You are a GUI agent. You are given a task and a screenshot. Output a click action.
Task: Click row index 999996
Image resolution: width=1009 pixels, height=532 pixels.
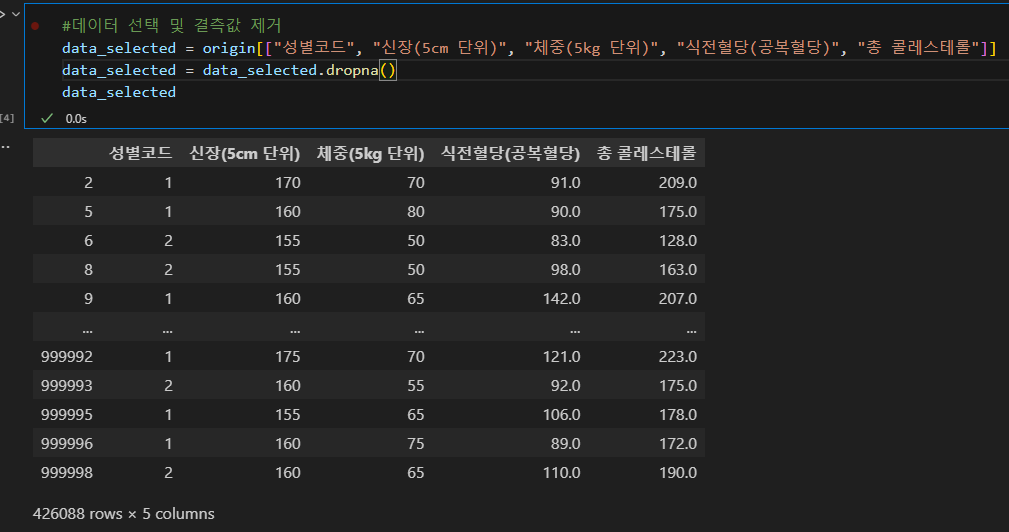(67, 443)
